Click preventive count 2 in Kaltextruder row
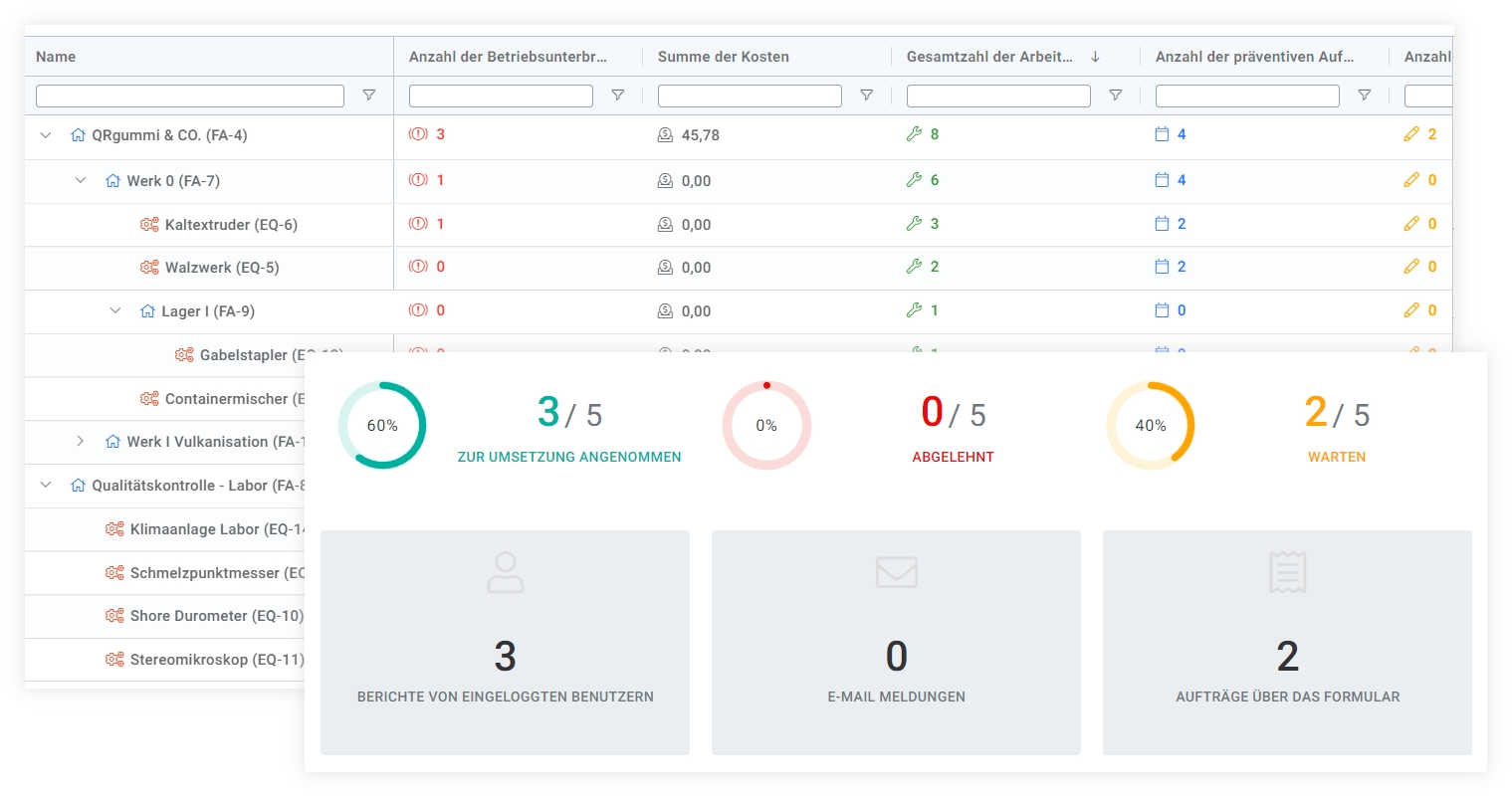This screenshot has height=797, width=1512. coord(1182,224)
